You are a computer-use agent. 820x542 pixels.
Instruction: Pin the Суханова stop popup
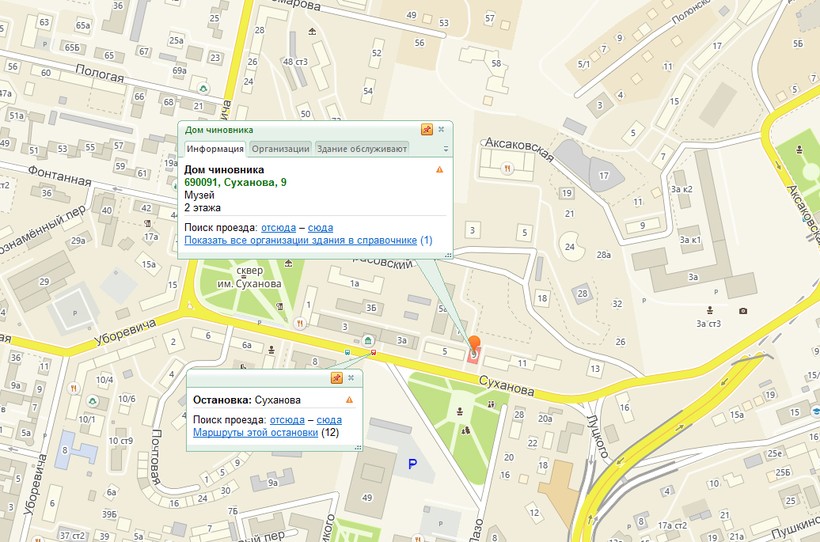(337, 378)
